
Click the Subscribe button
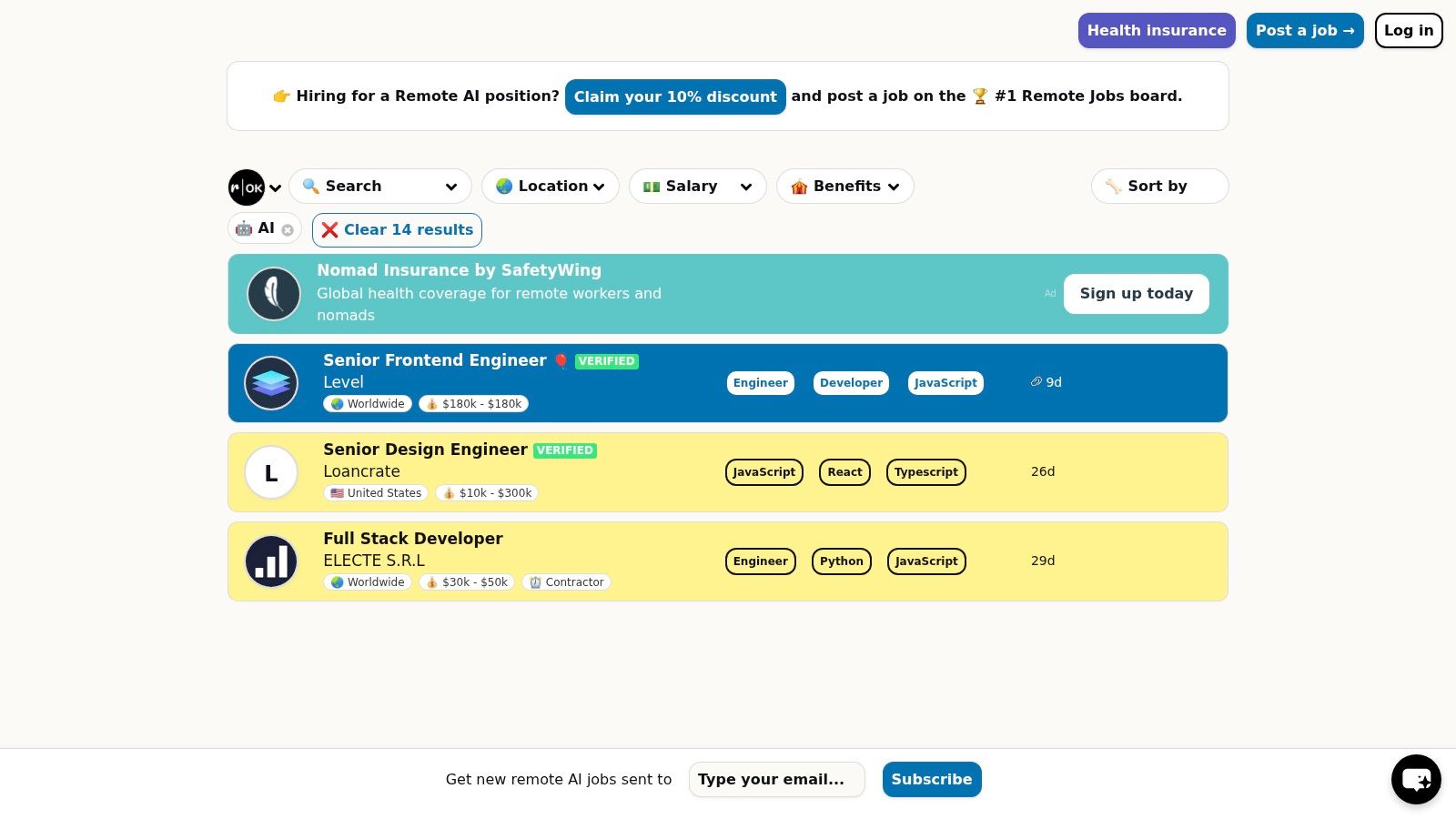(x=932, y=780)
